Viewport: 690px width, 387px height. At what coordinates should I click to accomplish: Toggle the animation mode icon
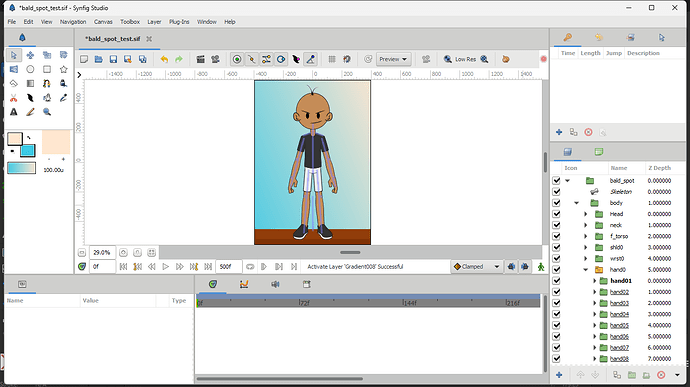(541, 266)
